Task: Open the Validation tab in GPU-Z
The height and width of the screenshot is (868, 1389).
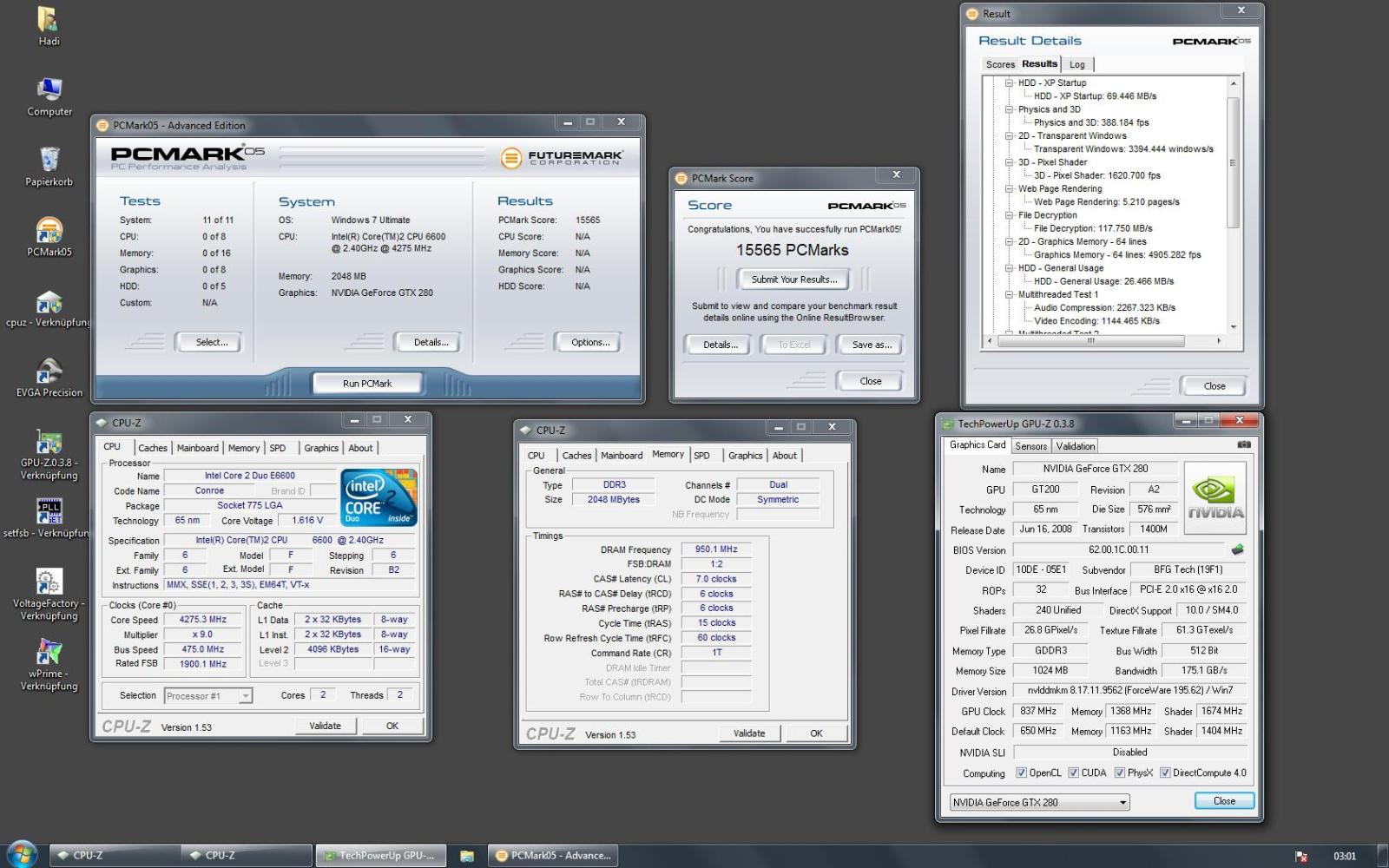Action: [1076, 446]
